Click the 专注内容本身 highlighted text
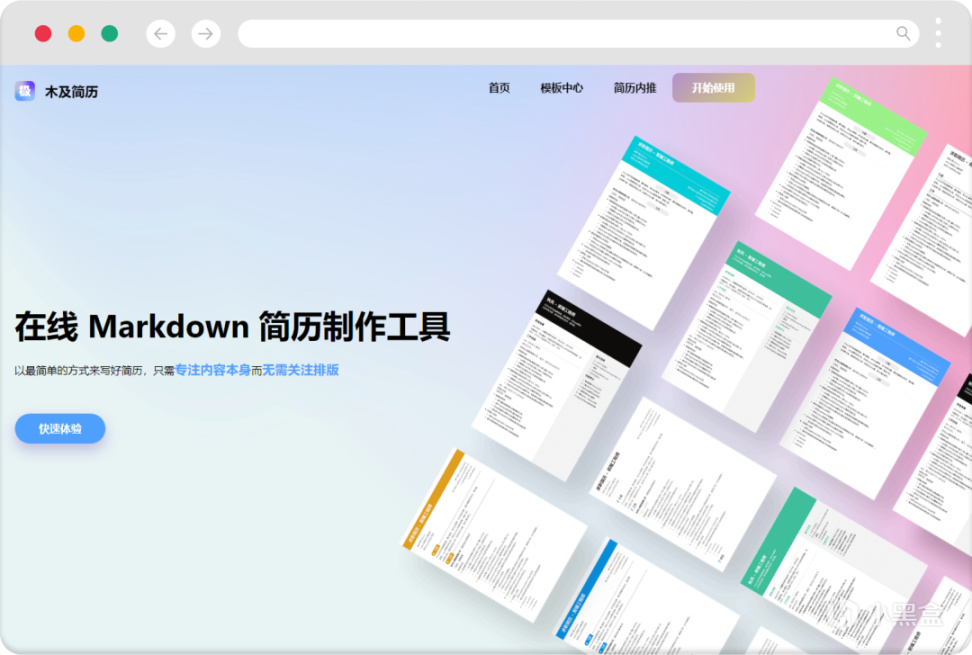This screenshot has width=972, height=655. 213,370
